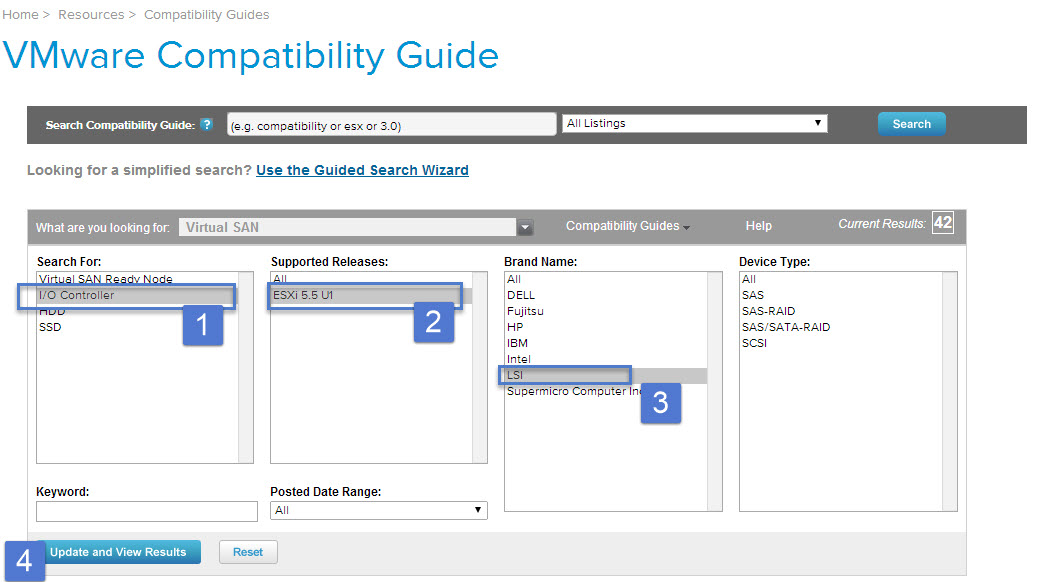The height and width of the screenshot is (582, 1038).
Task: Select Supermicro Computer Inc brand
Action: click(x=606, y=391)
